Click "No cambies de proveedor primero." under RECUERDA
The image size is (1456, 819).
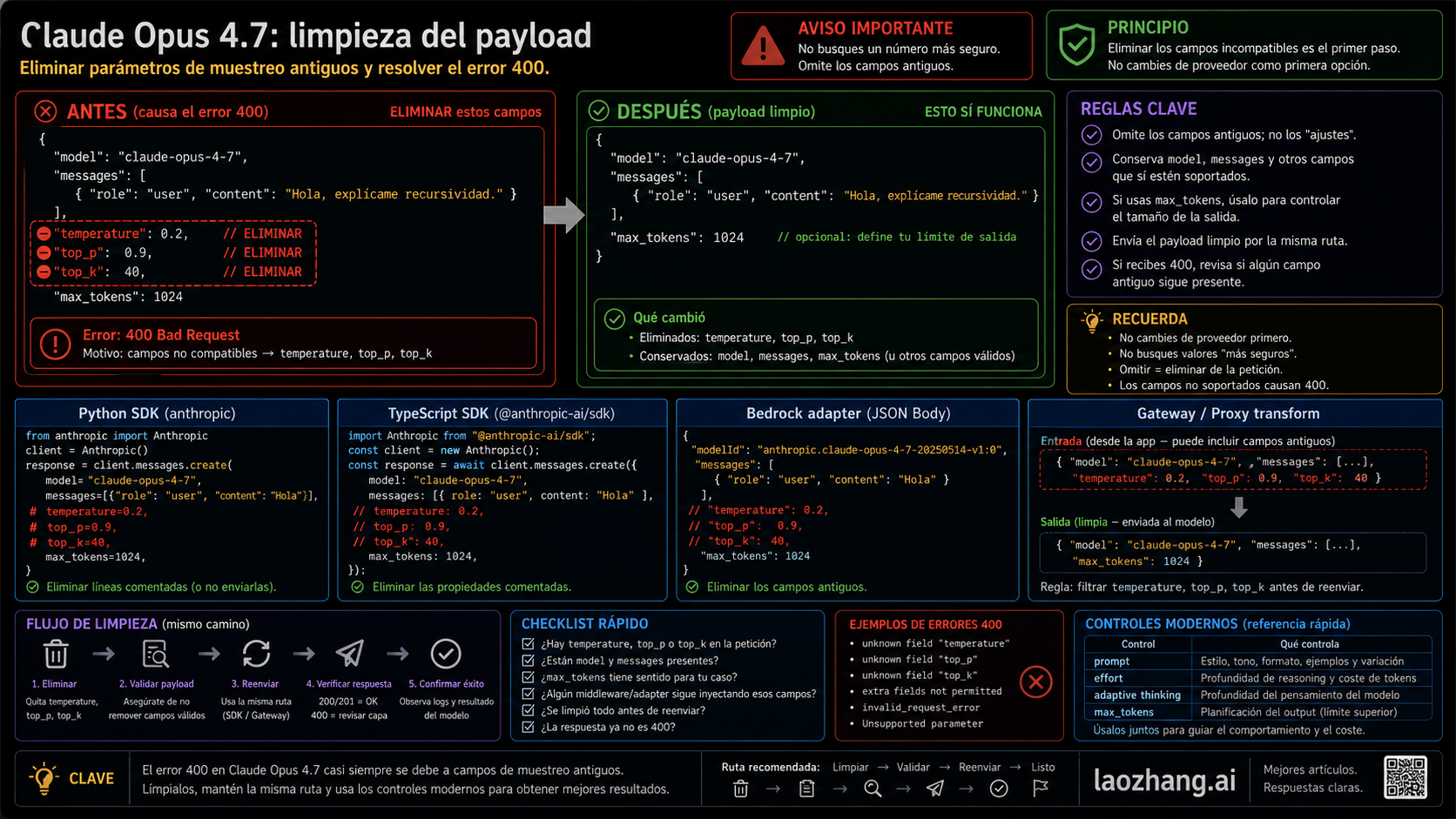1205,339
